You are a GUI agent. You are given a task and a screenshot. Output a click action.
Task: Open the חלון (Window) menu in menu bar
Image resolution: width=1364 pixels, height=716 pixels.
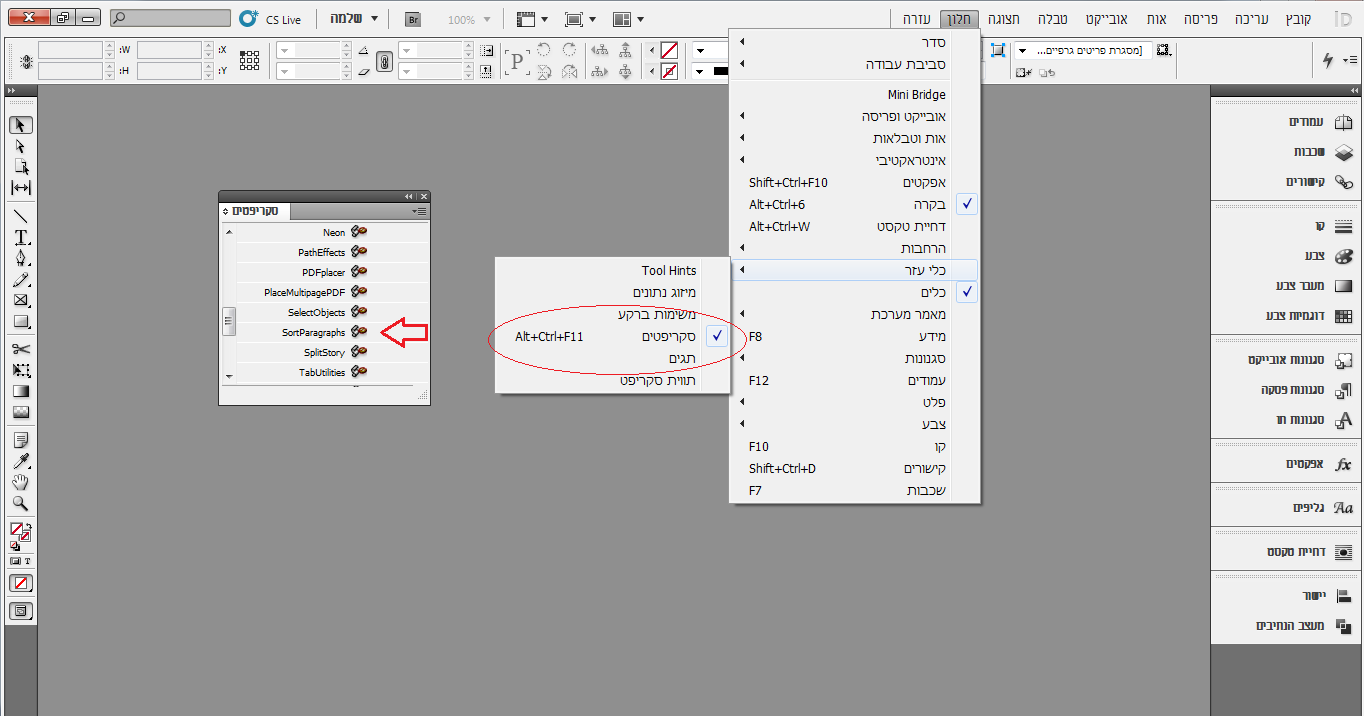(x=959, y=19)
